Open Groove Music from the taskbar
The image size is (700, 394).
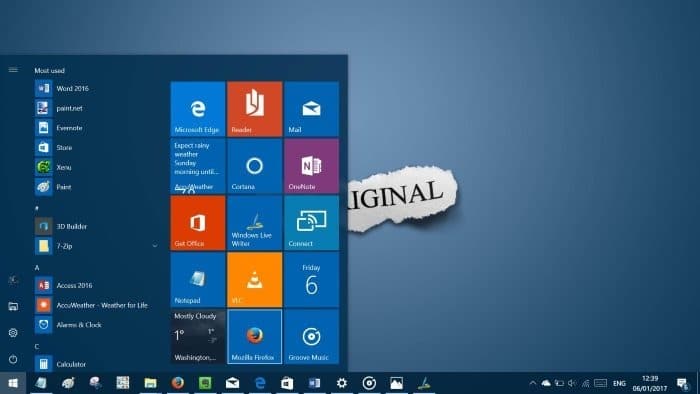click(x=369, y=383)
